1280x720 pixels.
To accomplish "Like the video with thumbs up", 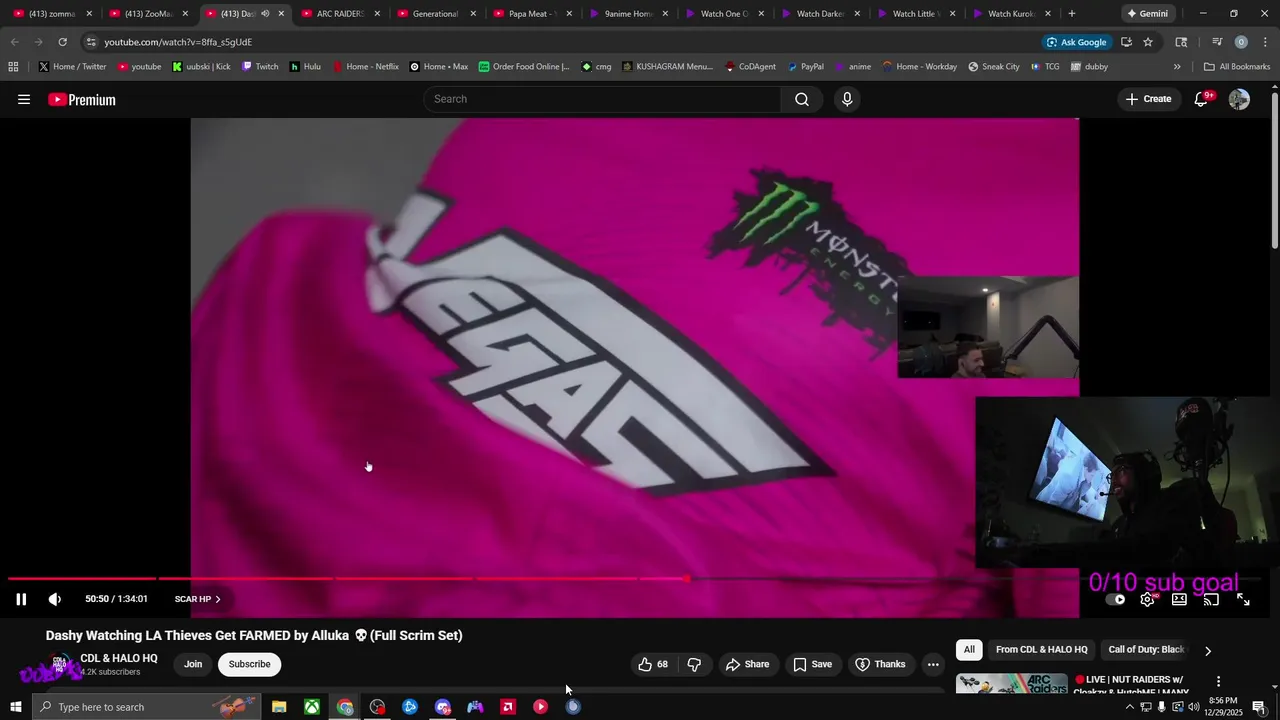I will click(653, 664).
